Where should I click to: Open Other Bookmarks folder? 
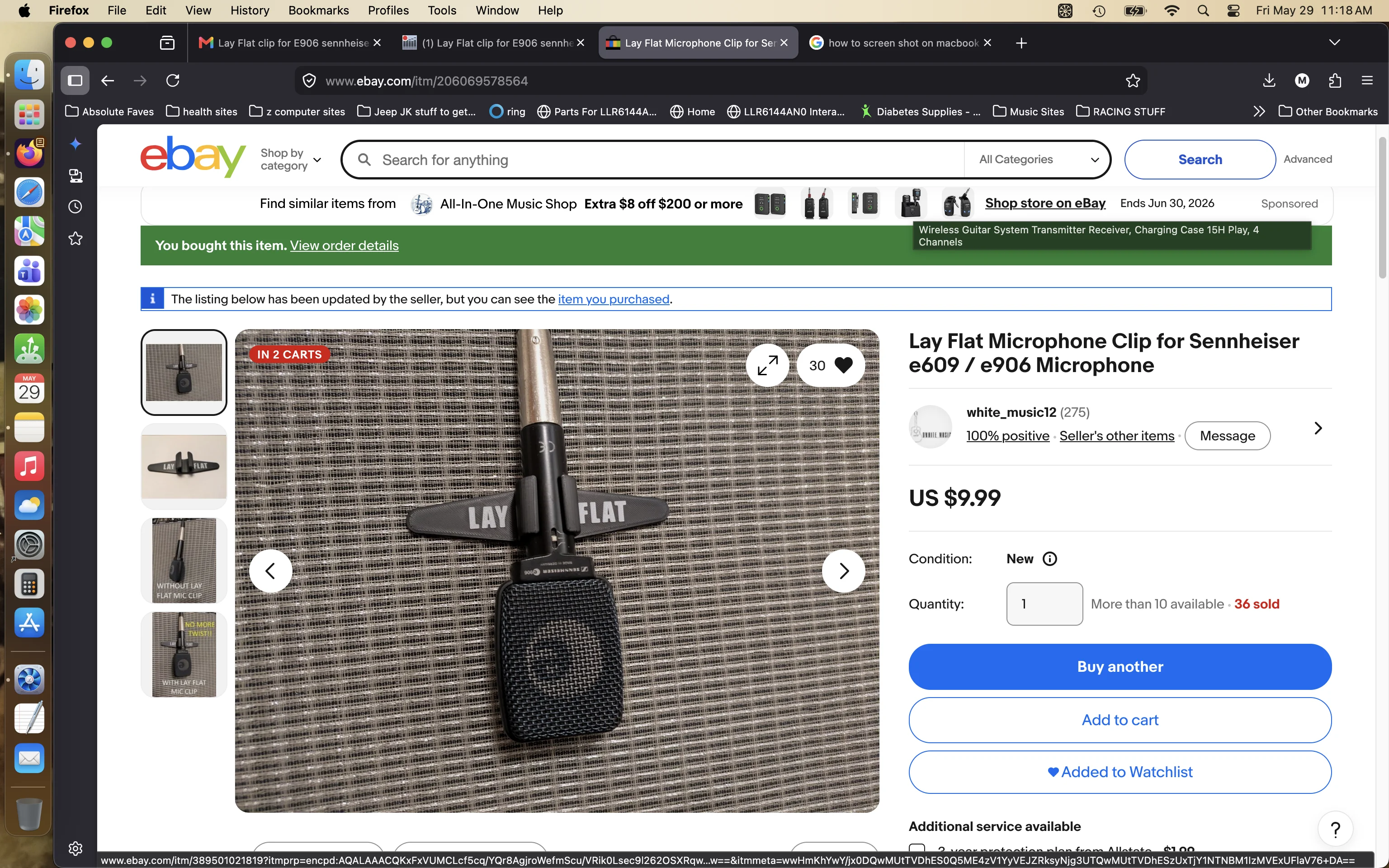point(1328,111)
